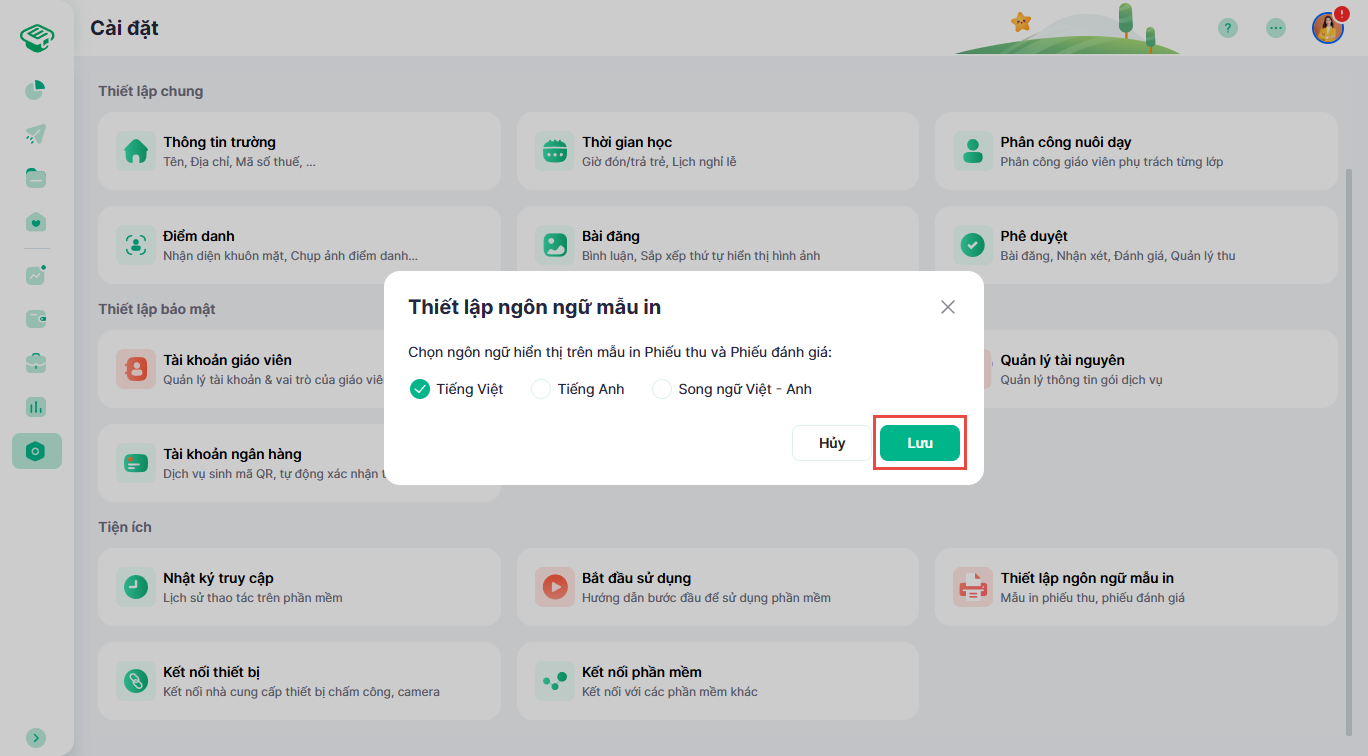Open the Thời gian học settings card
The width and height of the screenshot is (1368, 756).
[x=717, y=152]
